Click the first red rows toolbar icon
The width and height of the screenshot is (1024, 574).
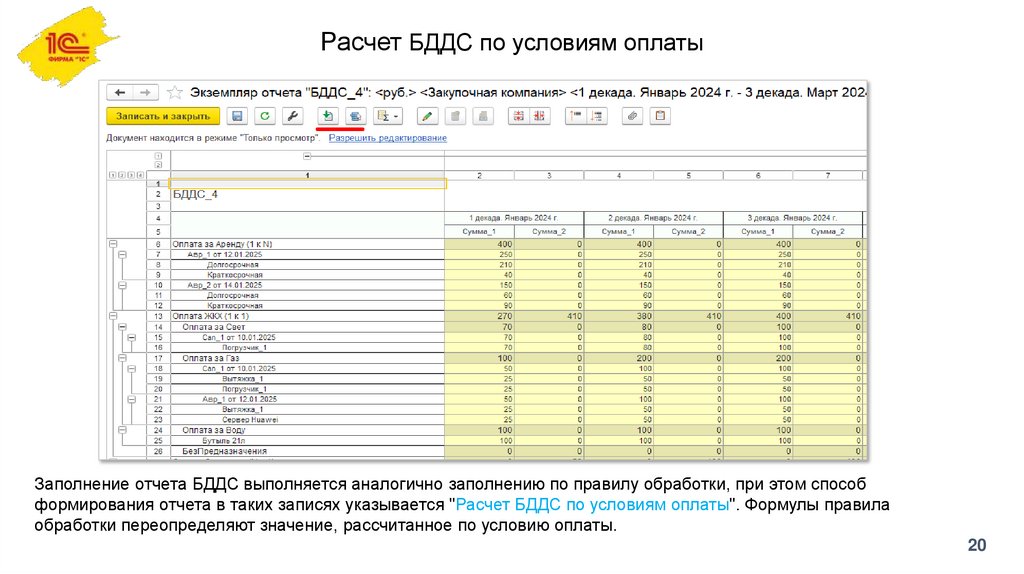[519, 116]
